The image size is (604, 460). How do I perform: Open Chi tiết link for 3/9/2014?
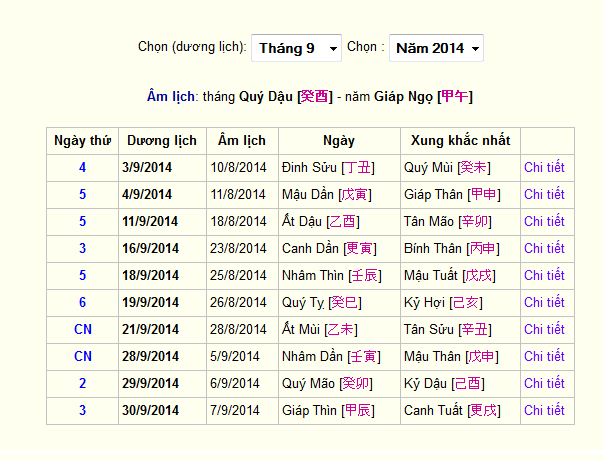click(544, 168)
